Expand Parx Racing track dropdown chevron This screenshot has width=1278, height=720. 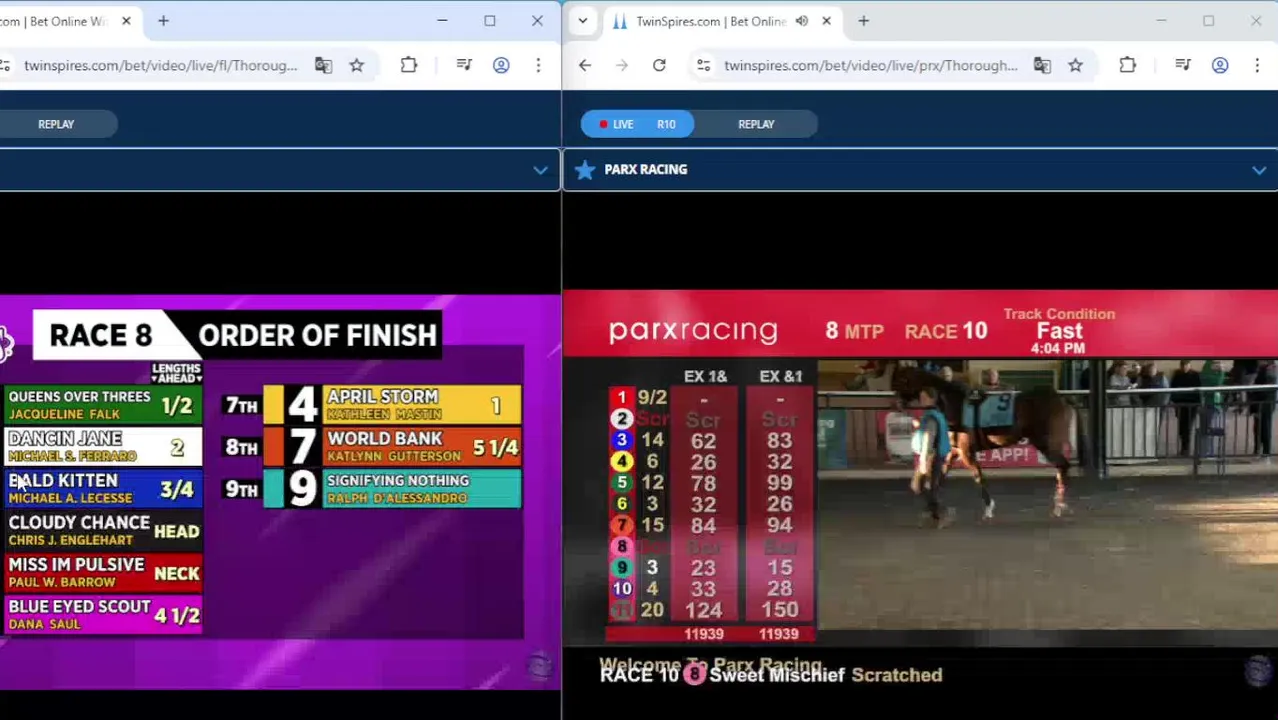pyautogui.click(x=1259, y=170)
